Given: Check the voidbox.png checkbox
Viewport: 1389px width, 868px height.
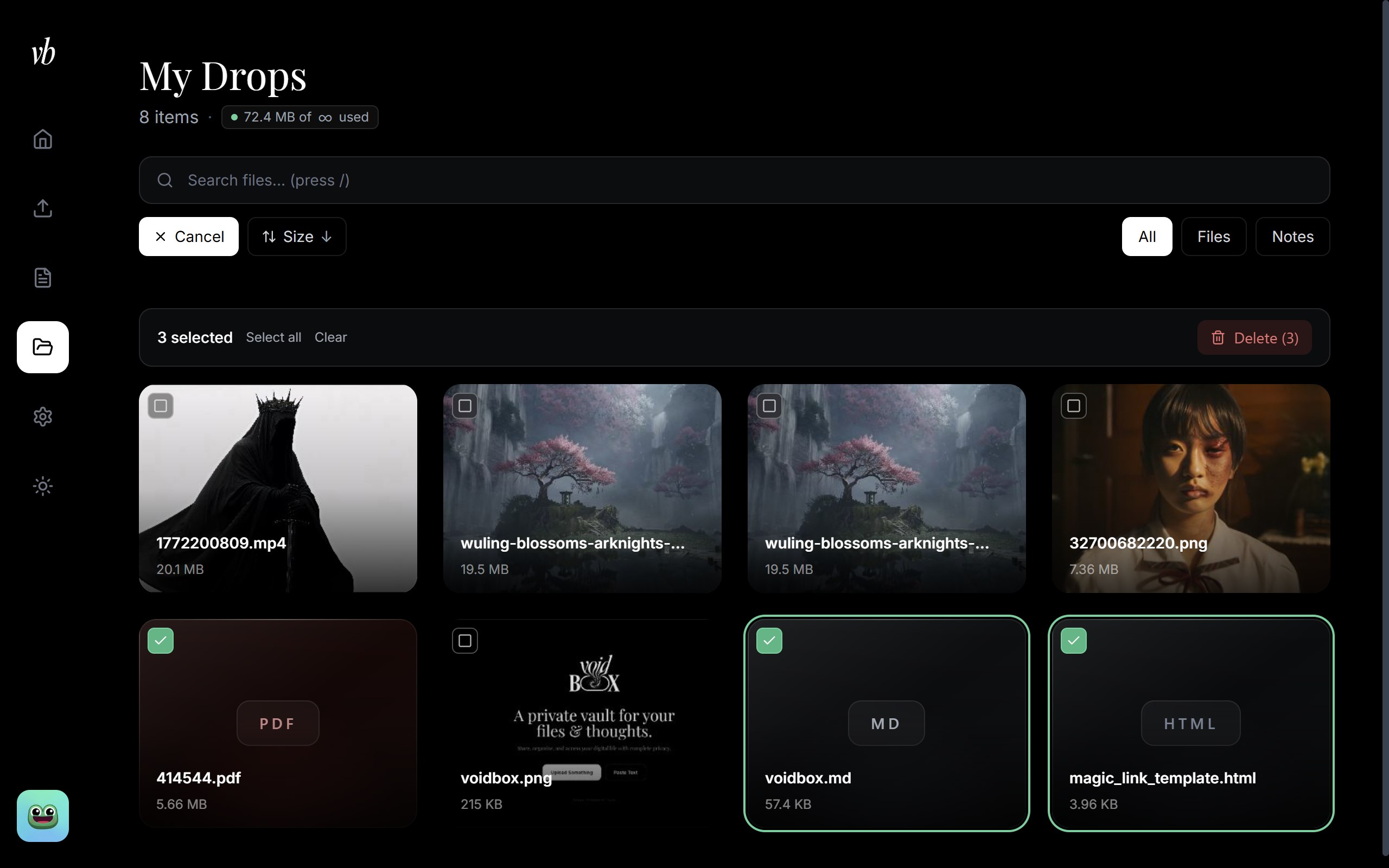Looking at the screenshot, I should 465,641.
